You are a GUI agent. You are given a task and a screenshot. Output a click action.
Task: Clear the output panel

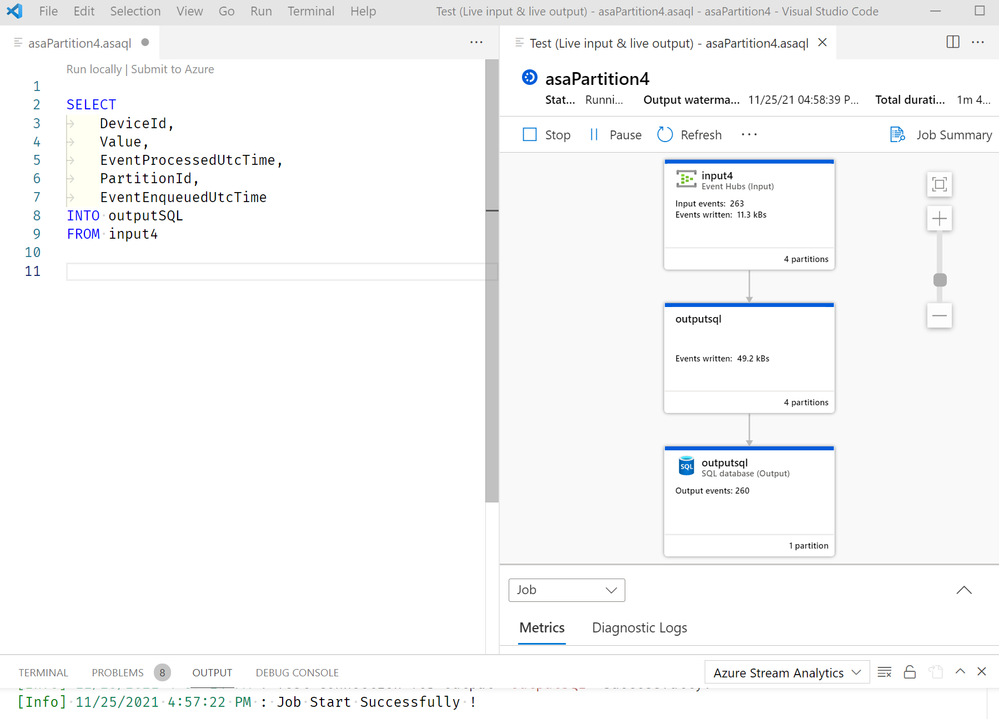coord(884,672)
